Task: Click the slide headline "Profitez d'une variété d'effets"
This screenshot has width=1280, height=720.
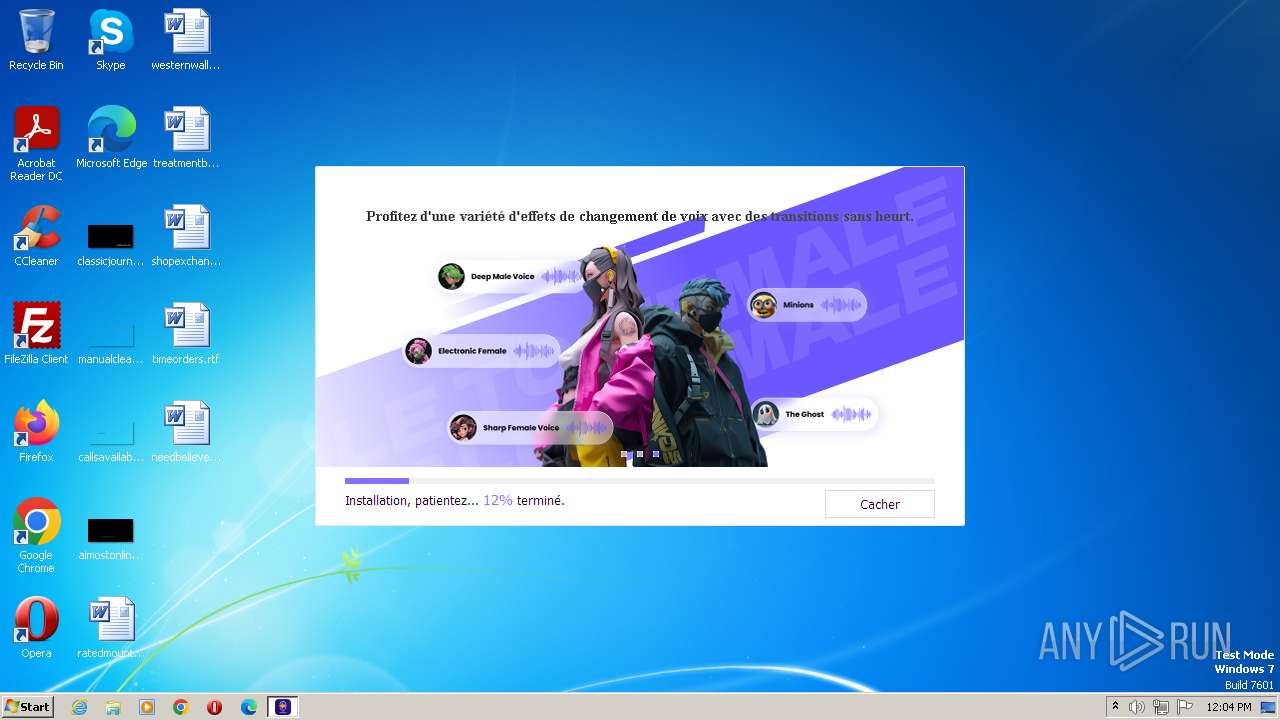Action: click(x=640, y=216)
